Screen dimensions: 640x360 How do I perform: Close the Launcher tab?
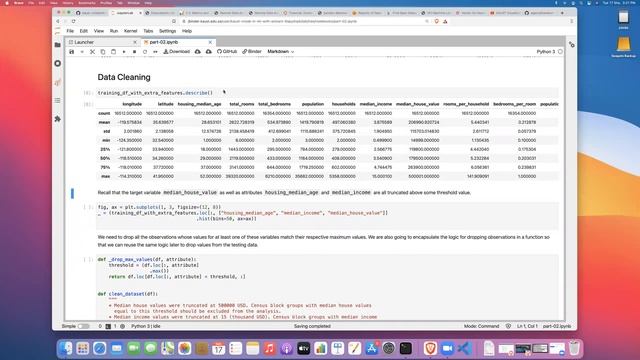[135, 42]
